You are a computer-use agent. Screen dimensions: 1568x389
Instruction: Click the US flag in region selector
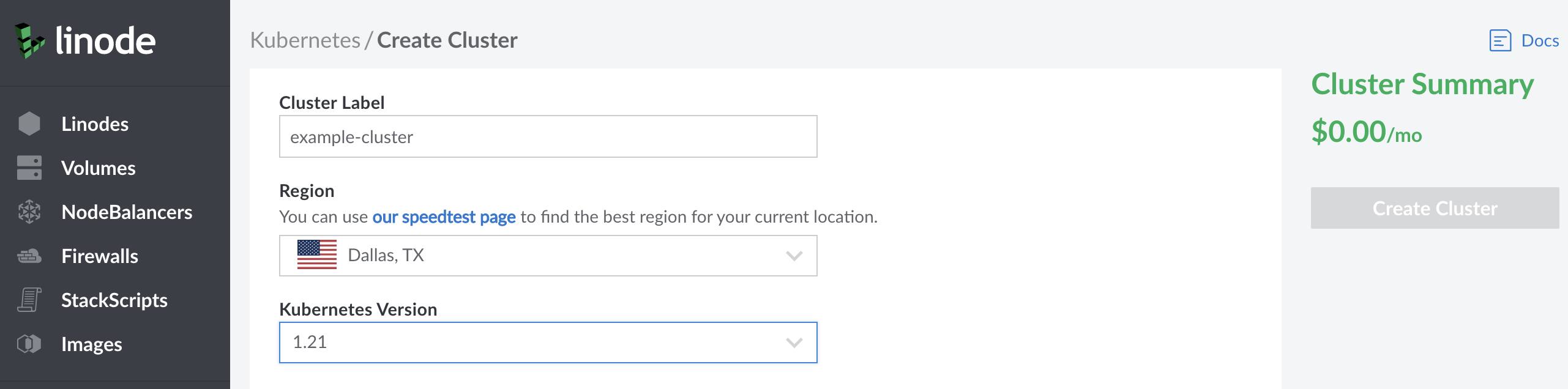point(317,255)
